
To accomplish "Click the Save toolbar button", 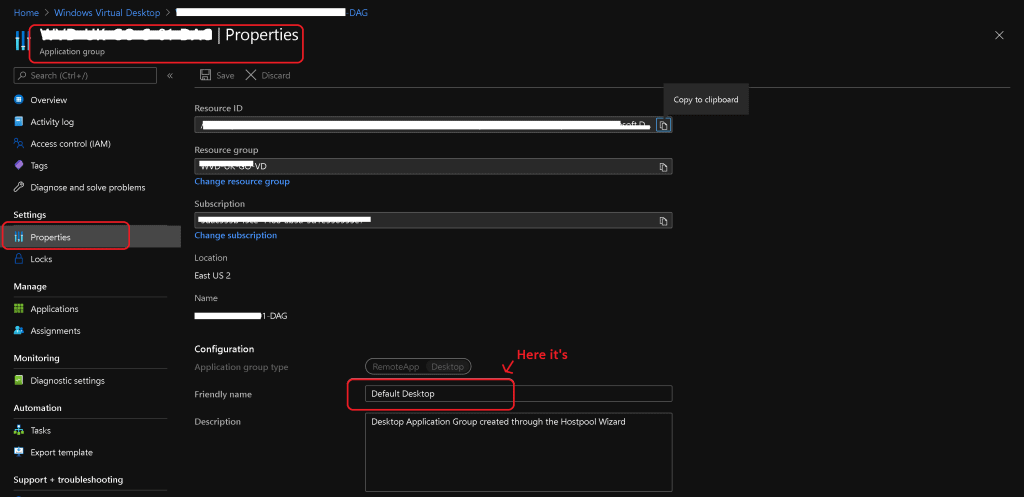I will pyautogui.click(x=217, y=75).
